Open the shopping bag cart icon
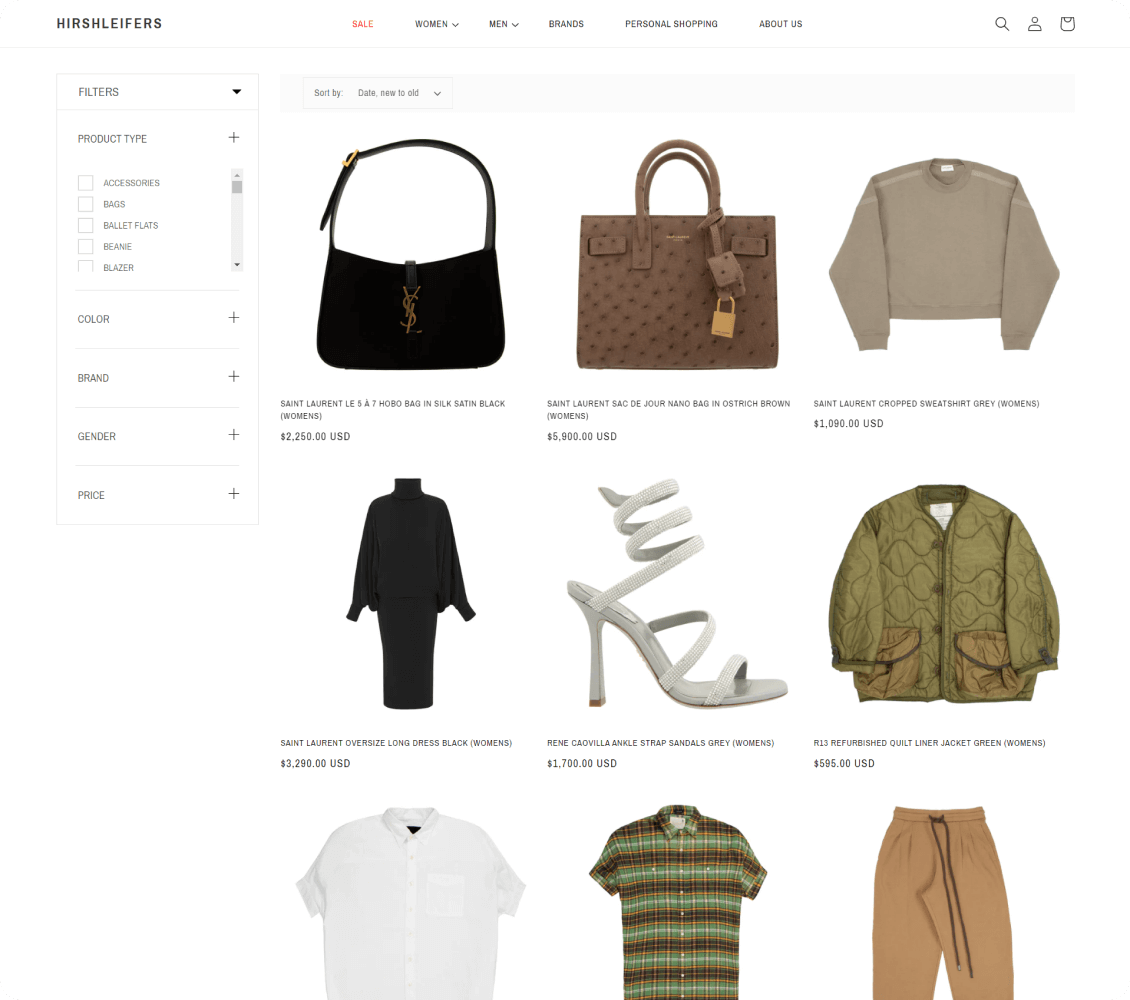This screenshot has width=1130, height=1000. 1067,24
